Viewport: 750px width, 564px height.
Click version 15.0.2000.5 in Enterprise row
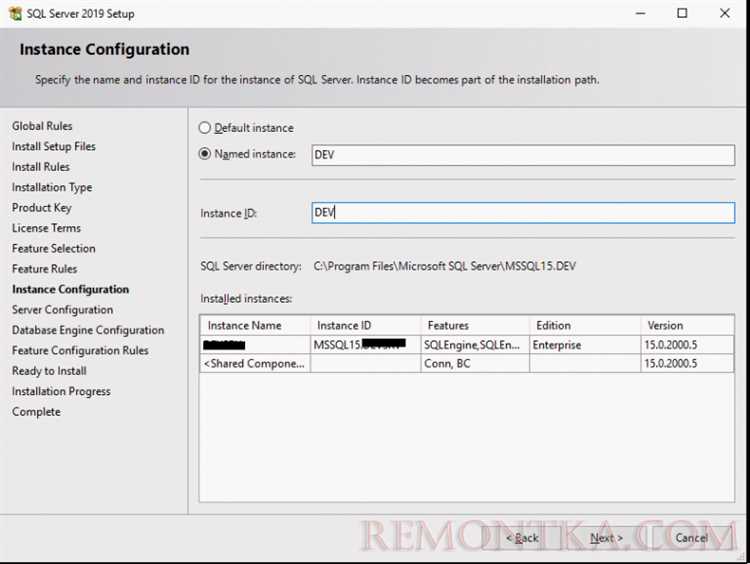(x=687, y=345)
